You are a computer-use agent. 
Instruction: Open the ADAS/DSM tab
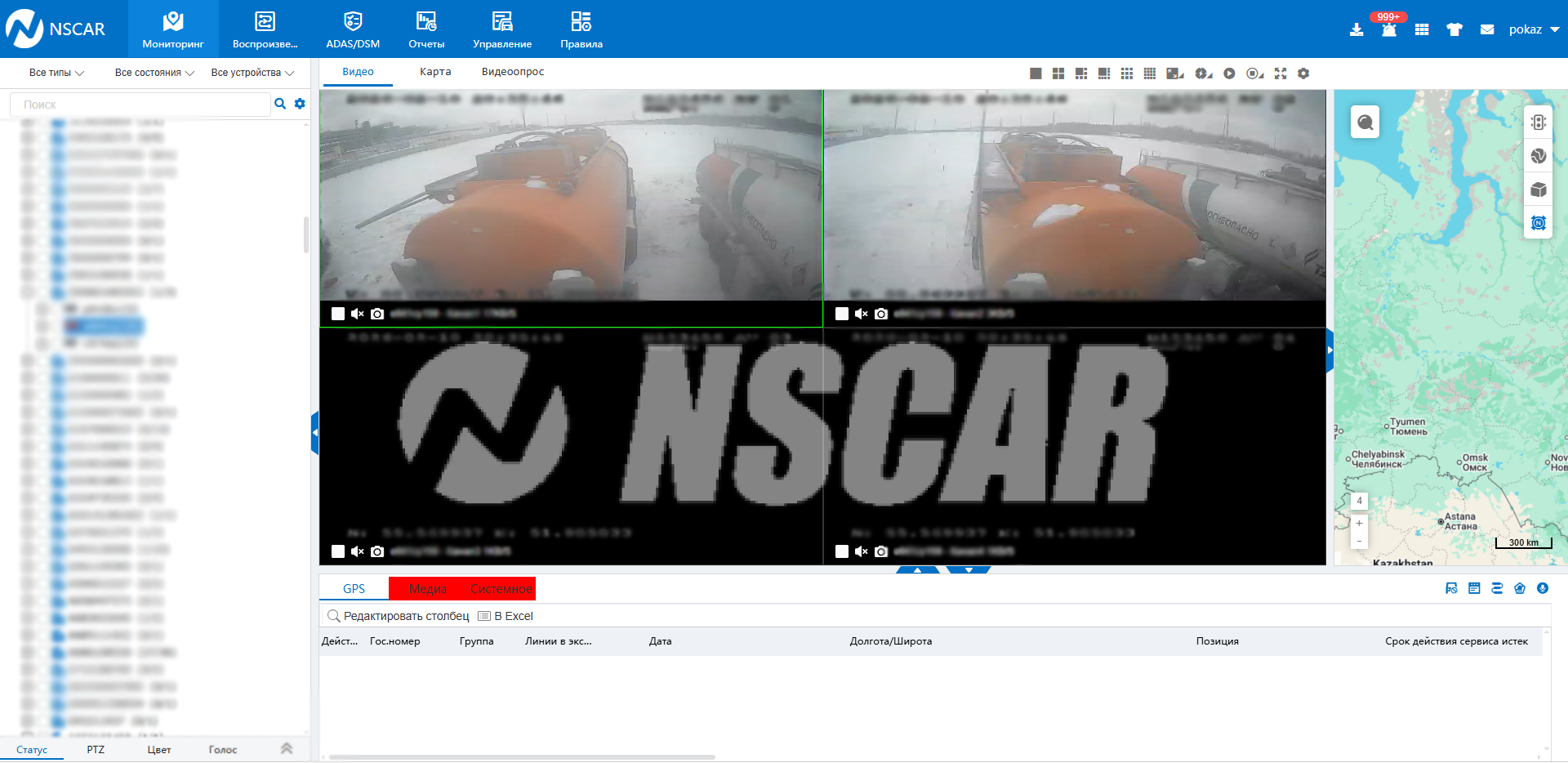(x=353, y=29)
